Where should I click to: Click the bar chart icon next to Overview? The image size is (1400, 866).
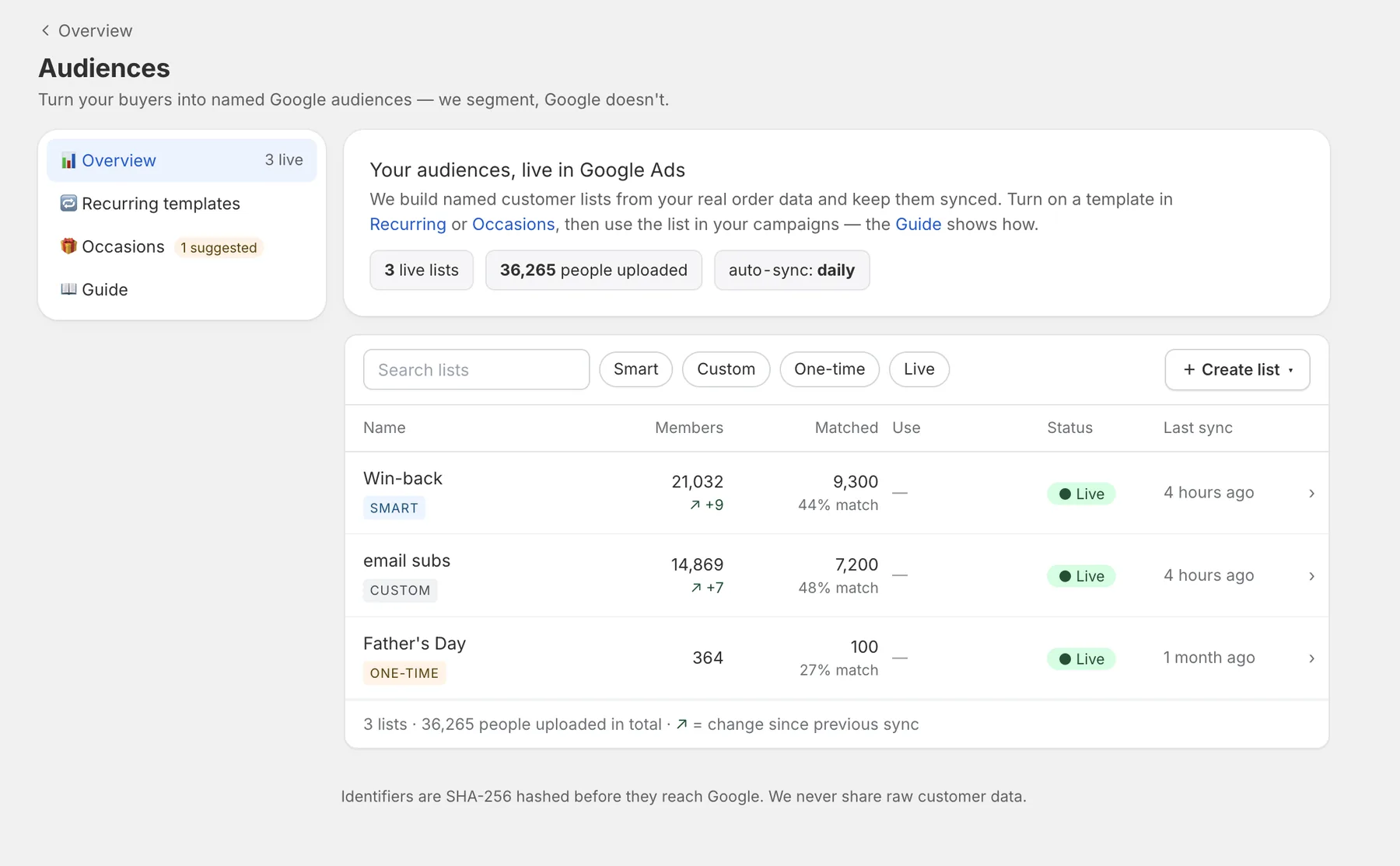pyautogui.click(x=68, y=160)
